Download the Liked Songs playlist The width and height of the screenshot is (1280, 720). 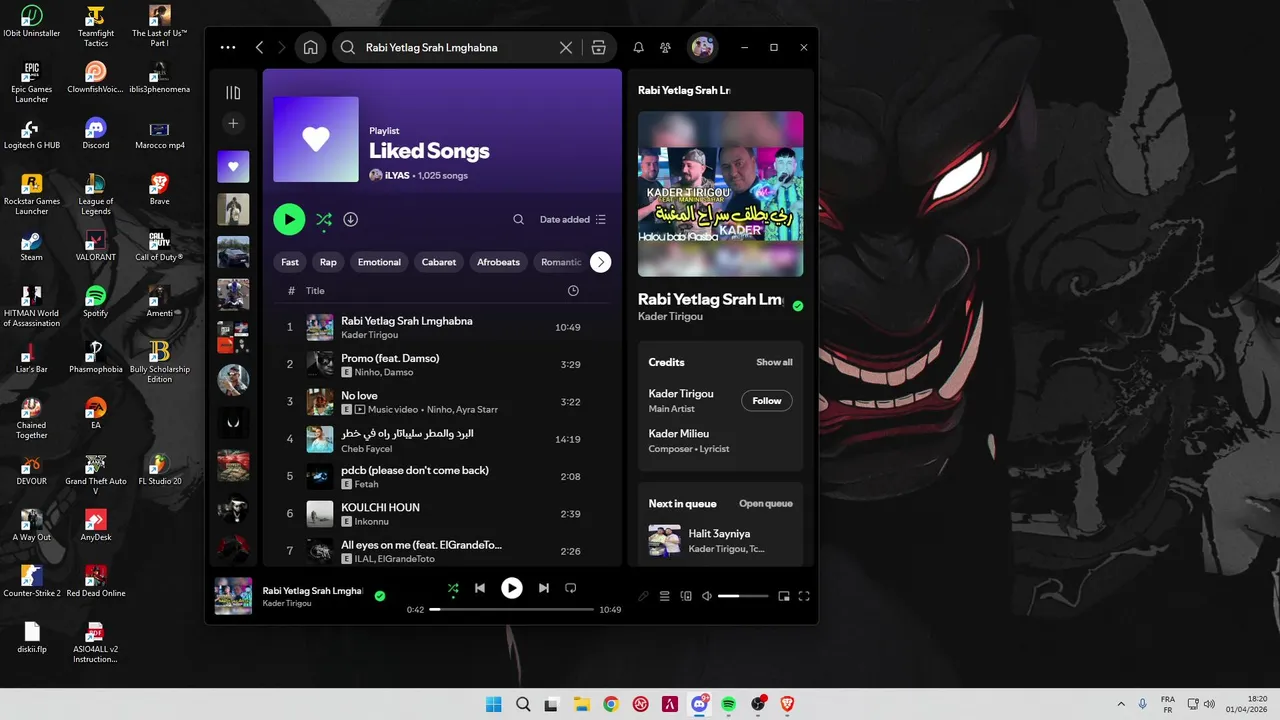click(x=351, y=219)
